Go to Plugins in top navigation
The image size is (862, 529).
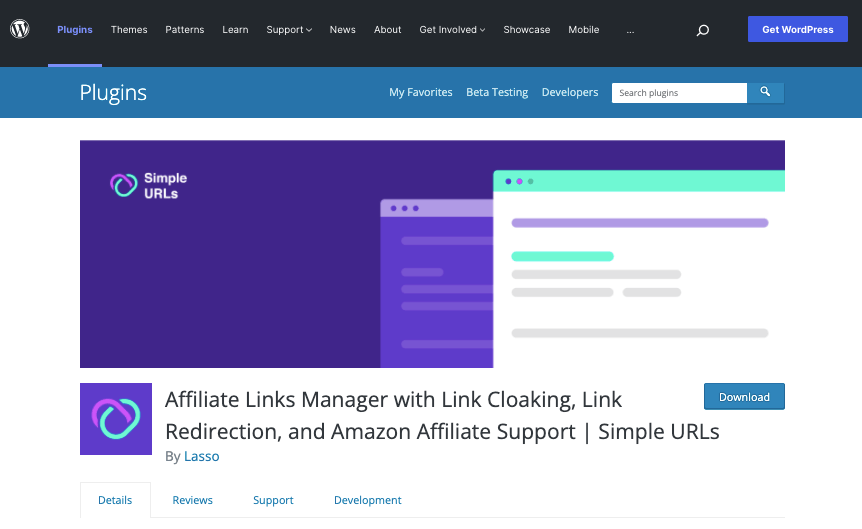(x=75, y=30)
